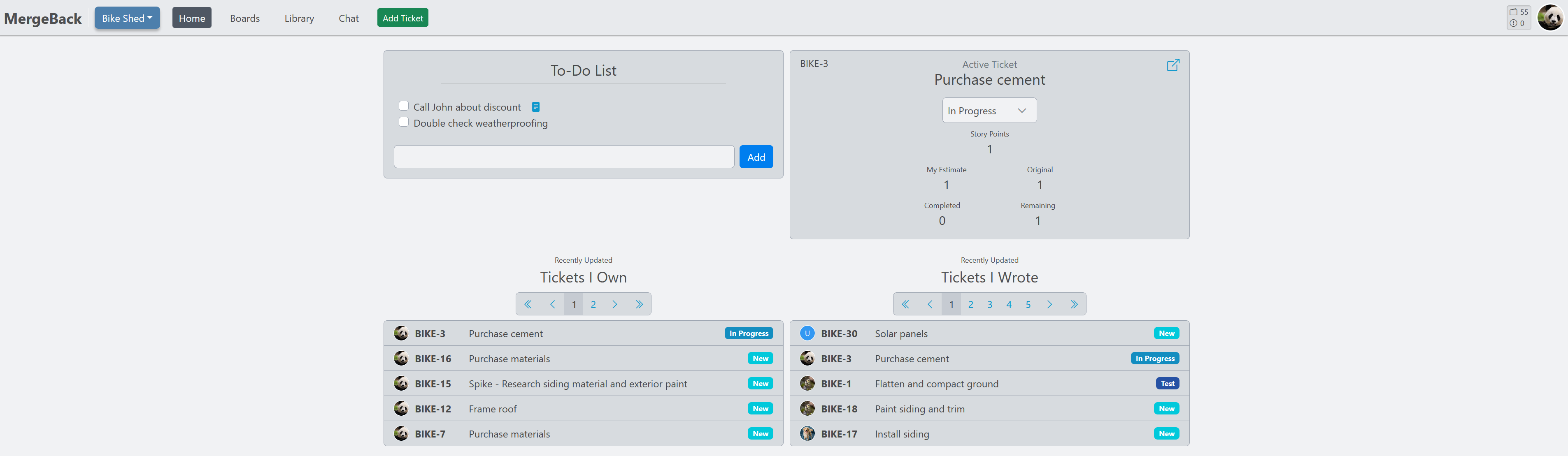The height and width of the screenshot is (456, 1568).
Task: Open the Boards page
Action: point(245,18)
